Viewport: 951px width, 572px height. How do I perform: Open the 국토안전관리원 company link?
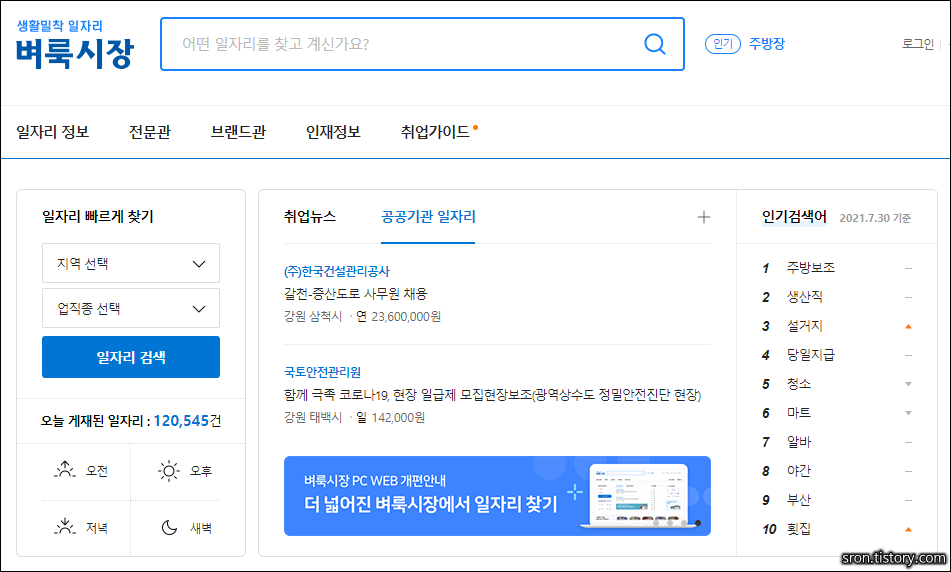coord(322,372)
